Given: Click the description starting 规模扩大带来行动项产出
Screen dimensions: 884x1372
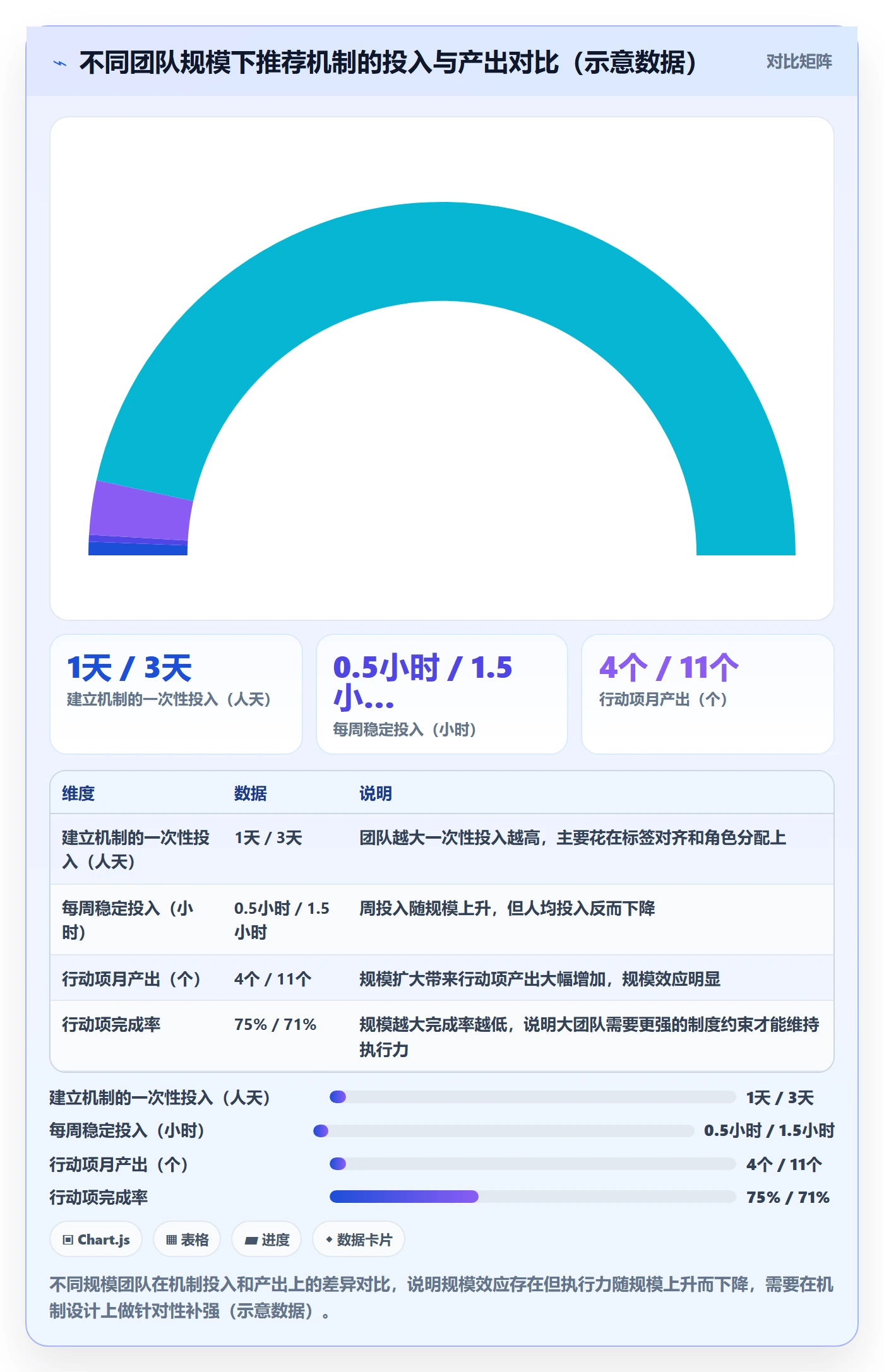Looking at the screenshot, I should point(540,979).
